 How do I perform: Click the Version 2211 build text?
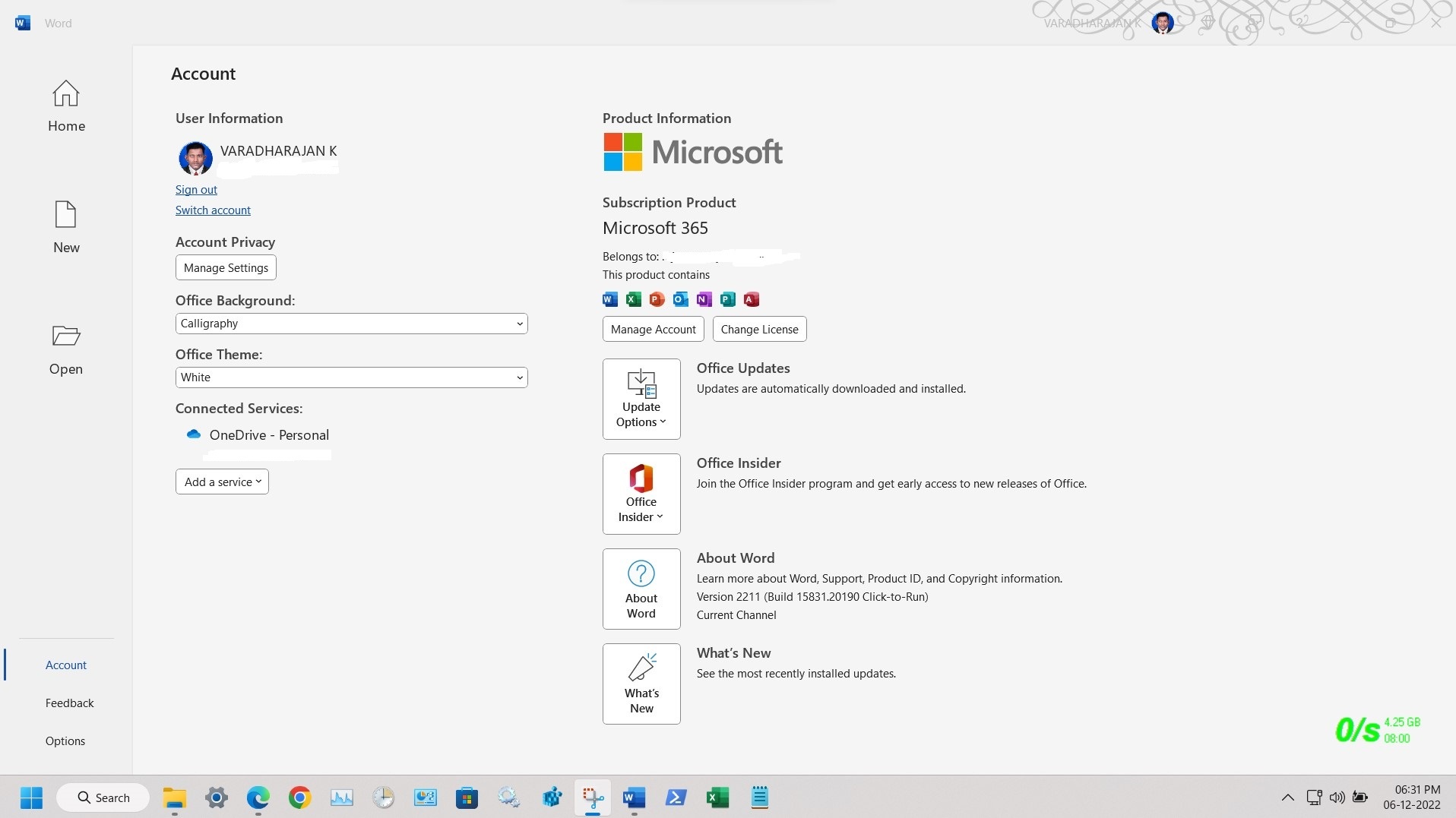point(812,597)
